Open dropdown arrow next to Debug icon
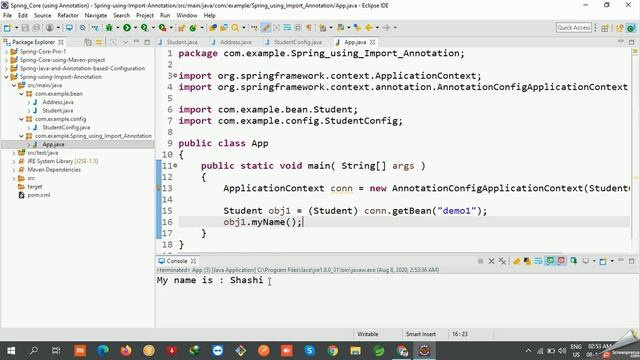The height and width of the screenshot is (360, 640). tap(117, 28)
